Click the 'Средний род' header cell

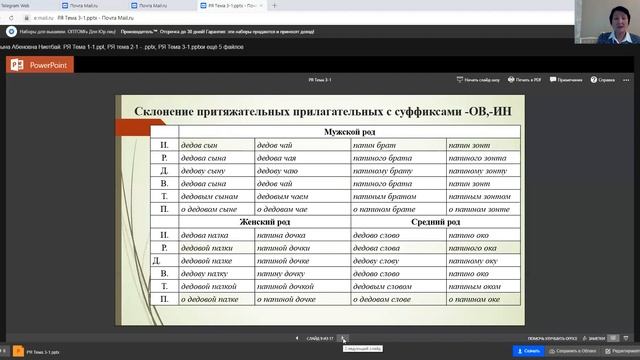pos(436,222)
